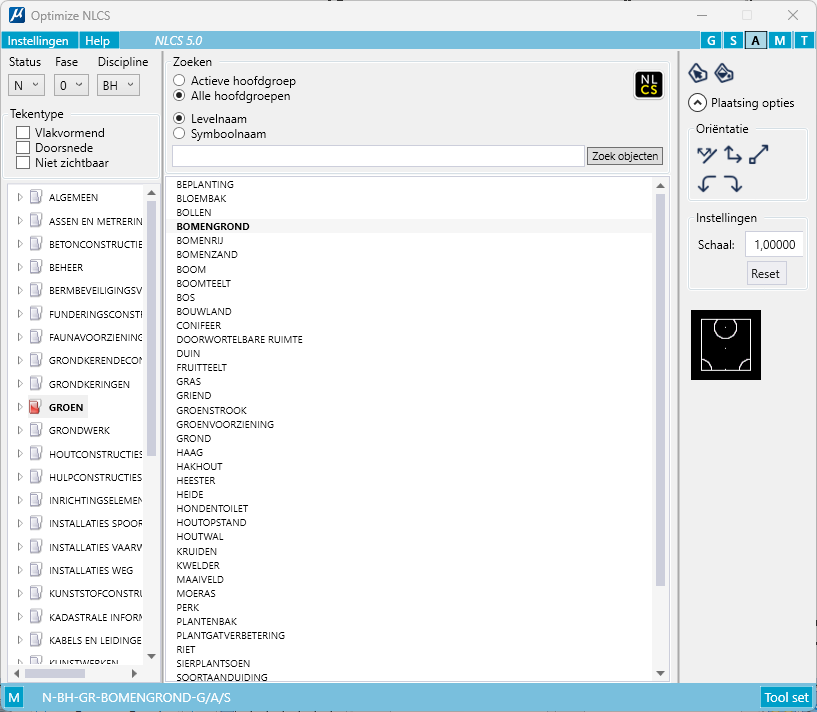The height and width of the screenshot is (712, 817).
Task: Expand the GROEN tree node
Action: point(20,407)
